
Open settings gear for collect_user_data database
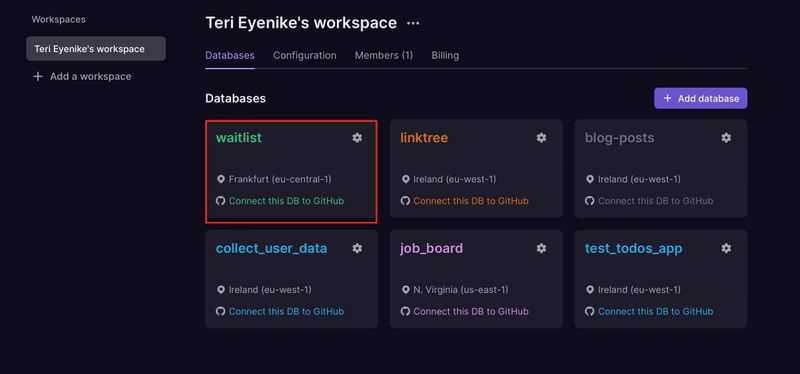(357, 248)
